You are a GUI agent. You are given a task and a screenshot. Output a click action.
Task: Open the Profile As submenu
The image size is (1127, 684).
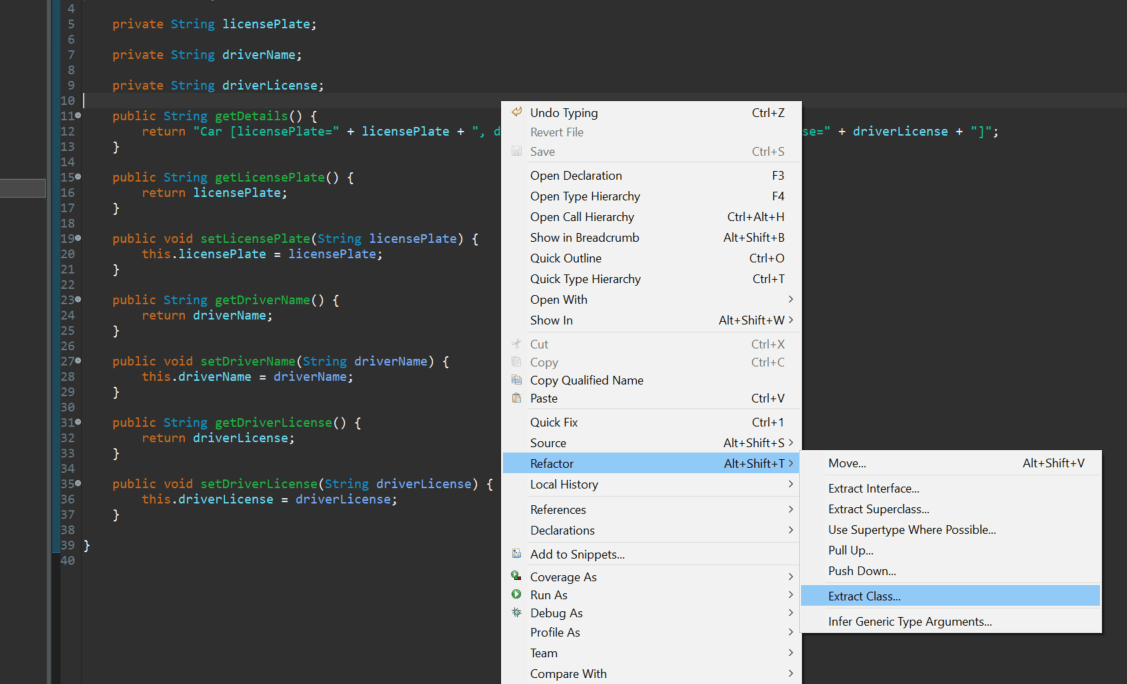(x=651, y=632)
